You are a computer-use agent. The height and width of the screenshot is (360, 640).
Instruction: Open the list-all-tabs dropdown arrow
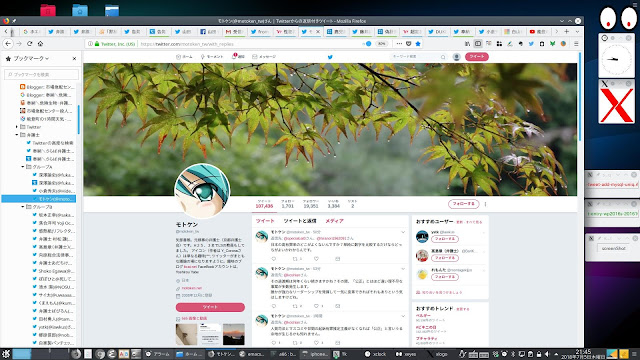[577, 31]
